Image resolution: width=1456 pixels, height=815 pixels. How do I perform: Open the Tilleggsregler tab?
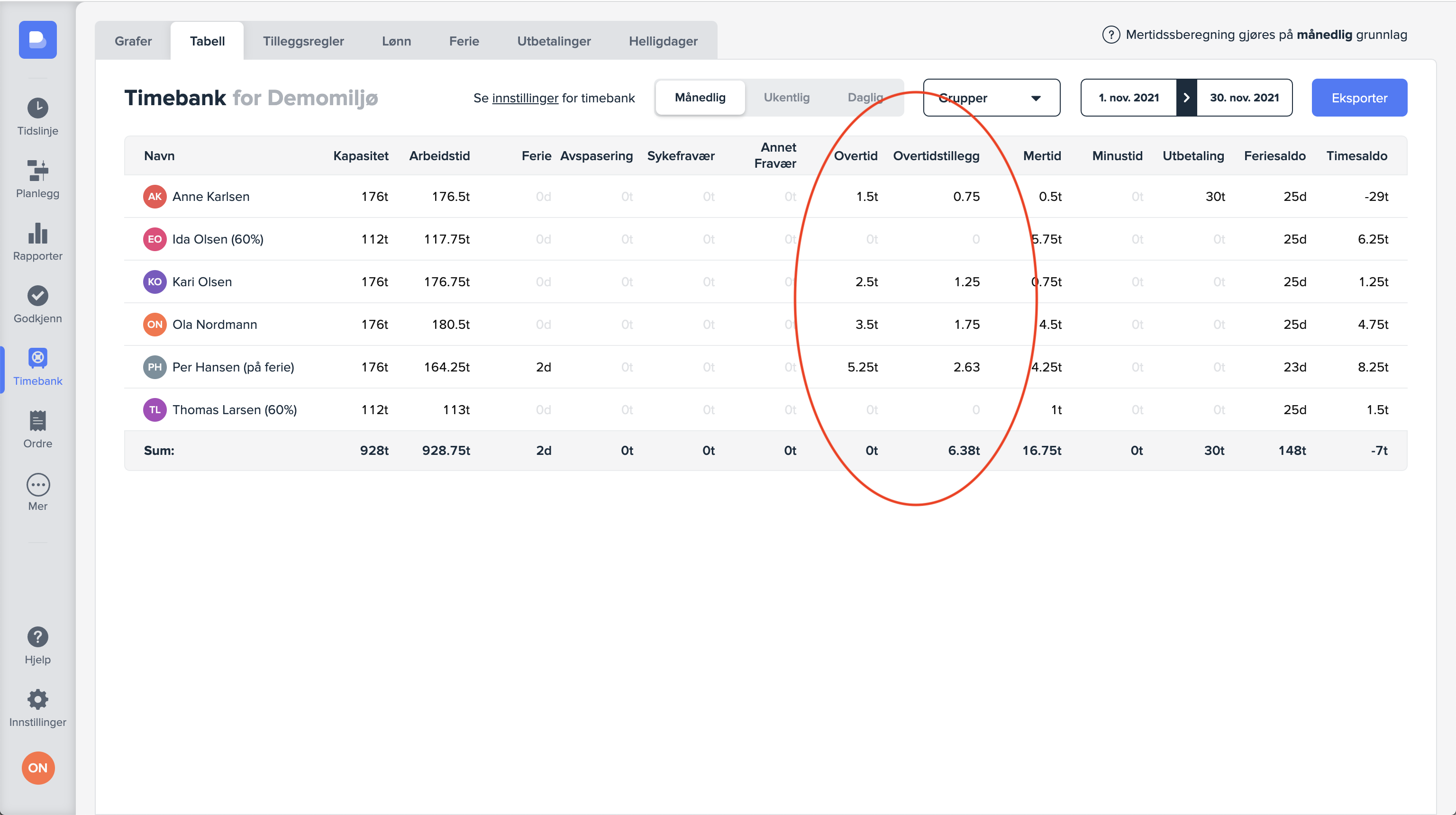click(x=303, y=41)
